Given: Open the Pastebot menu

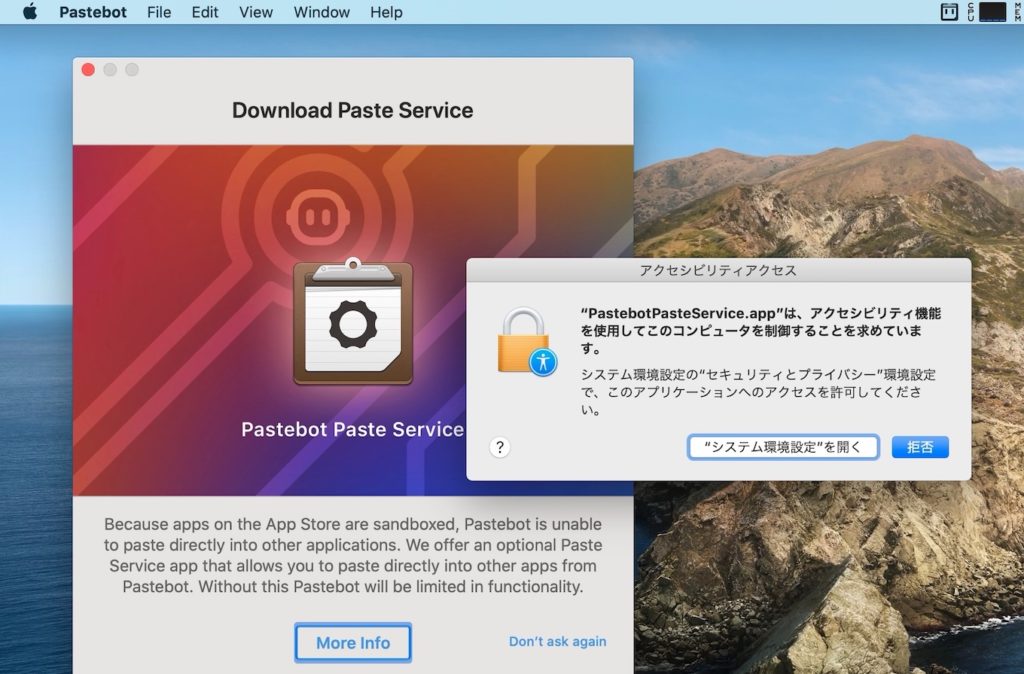Looking at the screenshot, I should (x=93, y=12).
